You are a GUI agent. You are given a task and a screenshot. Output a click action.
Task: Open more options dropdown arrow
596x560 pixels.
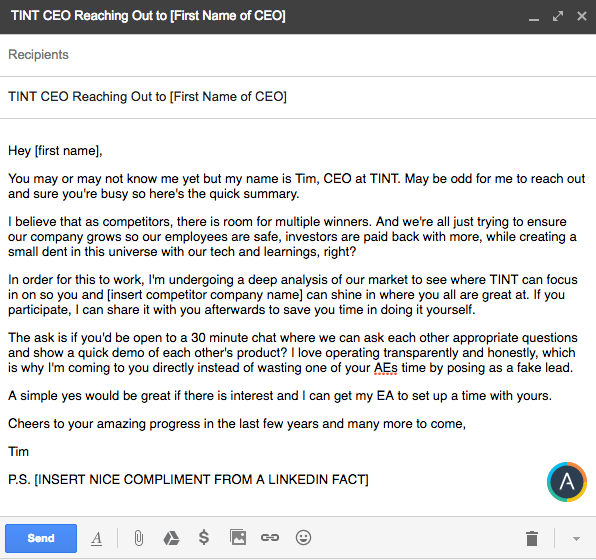[x=576, y=539]
